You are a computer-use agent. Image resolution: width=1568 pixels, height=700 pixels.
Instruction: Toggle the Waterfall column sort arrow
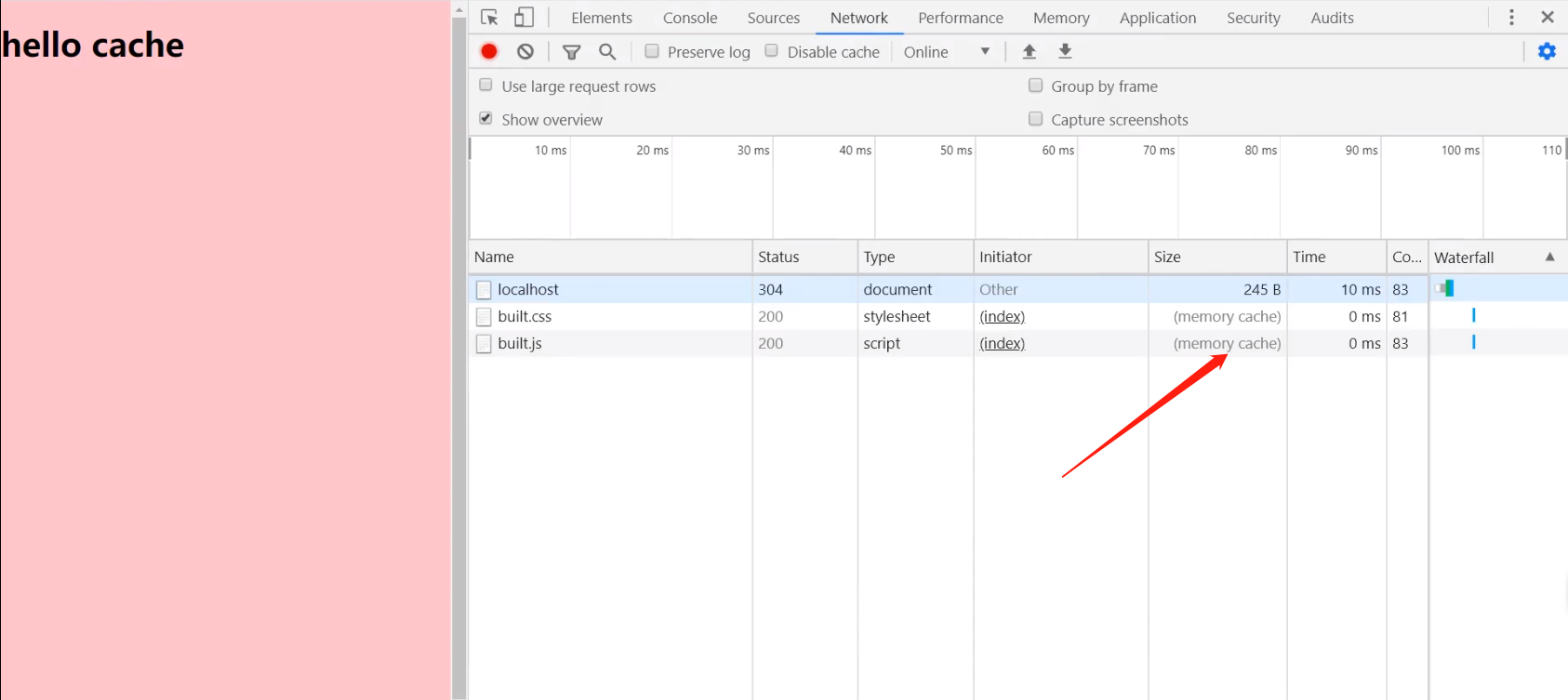pyautogui.click(x=1549, y=257)
